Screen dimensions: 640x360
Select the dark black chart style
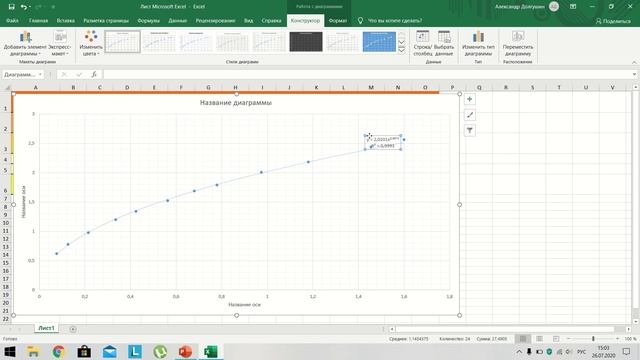pyautogui.click(x=306, y=42)
